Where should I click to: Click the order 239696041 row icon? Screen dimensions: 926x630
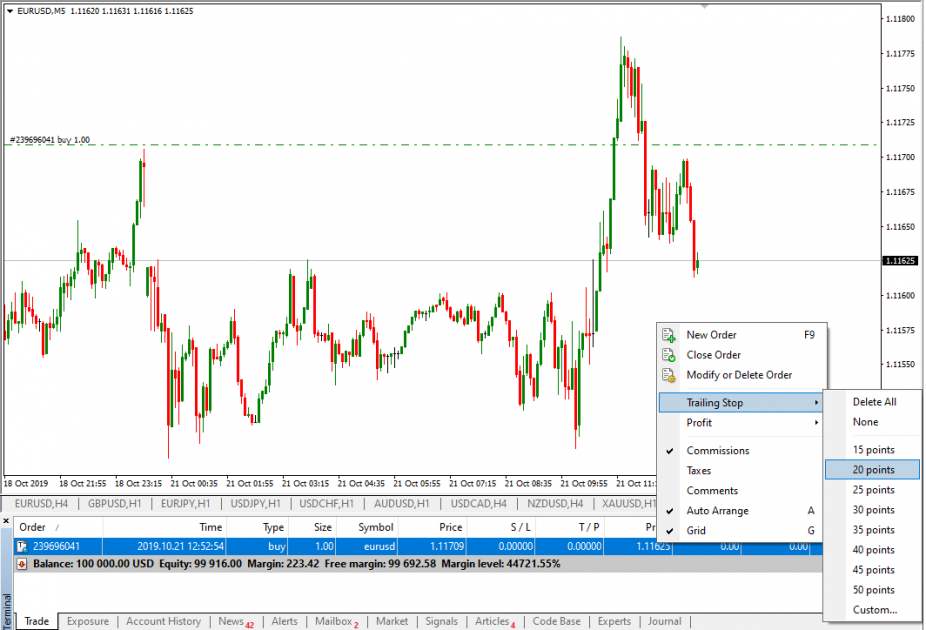pos(22,546)
